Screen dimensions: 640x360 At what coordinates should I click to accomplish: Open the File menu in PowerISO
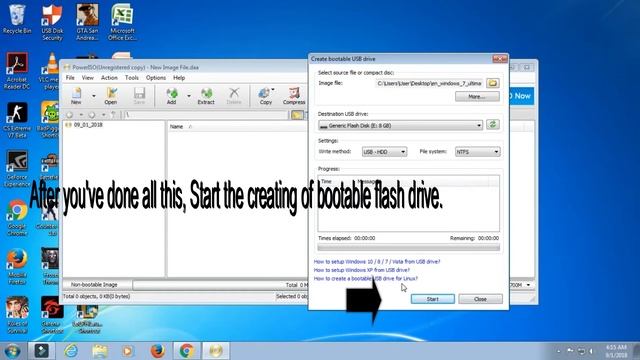tap(70, 78)
